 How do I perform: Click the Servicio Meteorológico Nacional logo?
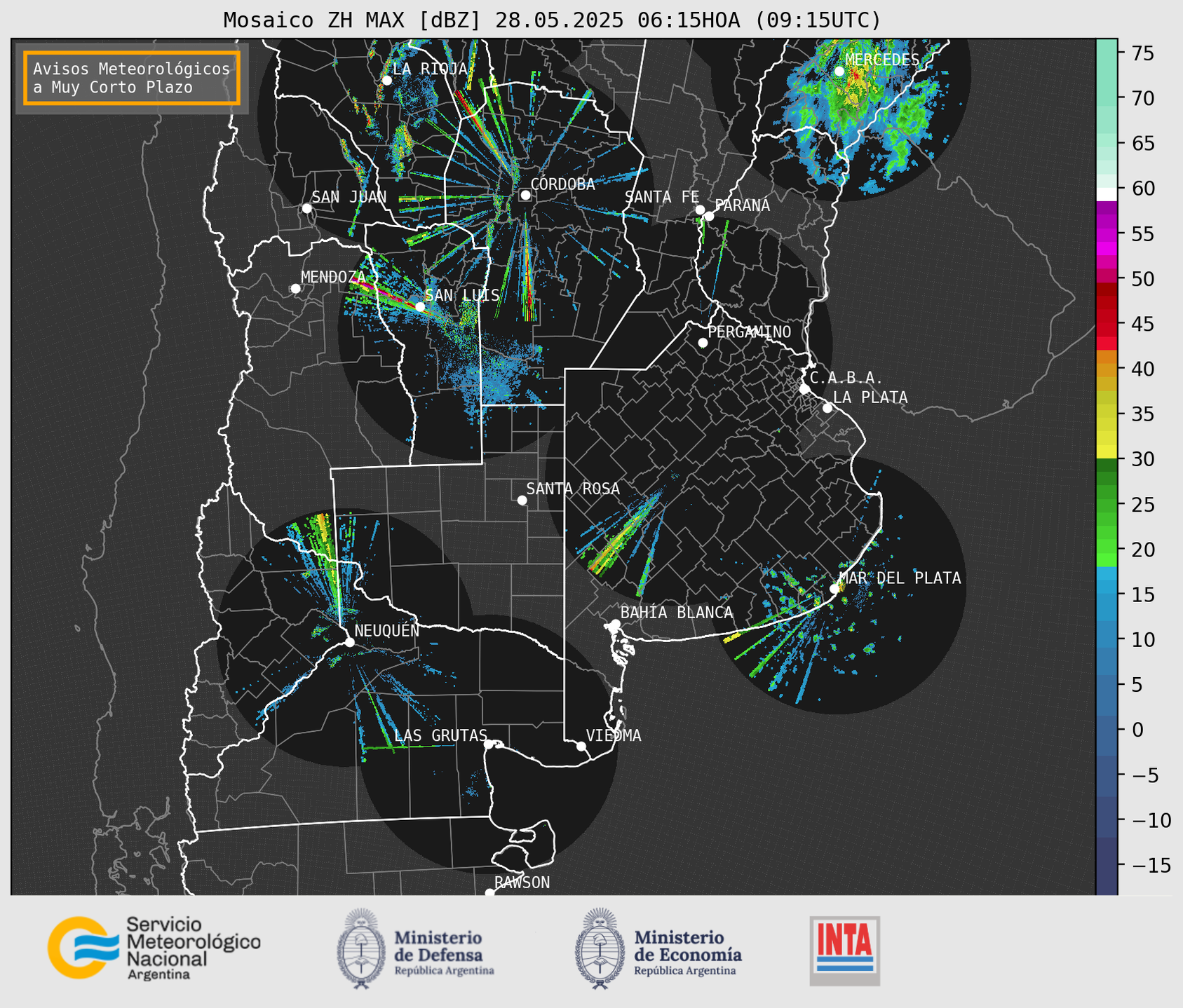pos(154,948)
